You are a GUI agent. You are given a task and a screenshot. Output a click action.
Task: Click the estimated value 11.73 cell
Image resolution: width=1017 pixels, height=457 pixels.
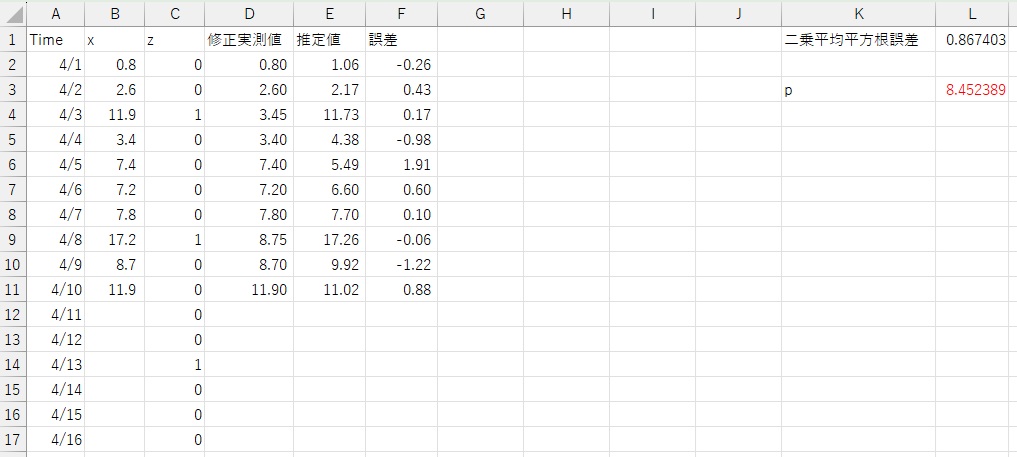329,115
